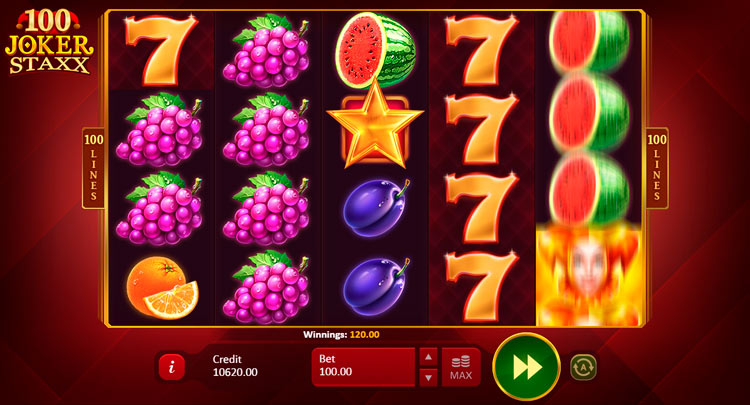Click the upper plum on reel three
This screenshot has height=405, width=750.
[x=376, y=208]
